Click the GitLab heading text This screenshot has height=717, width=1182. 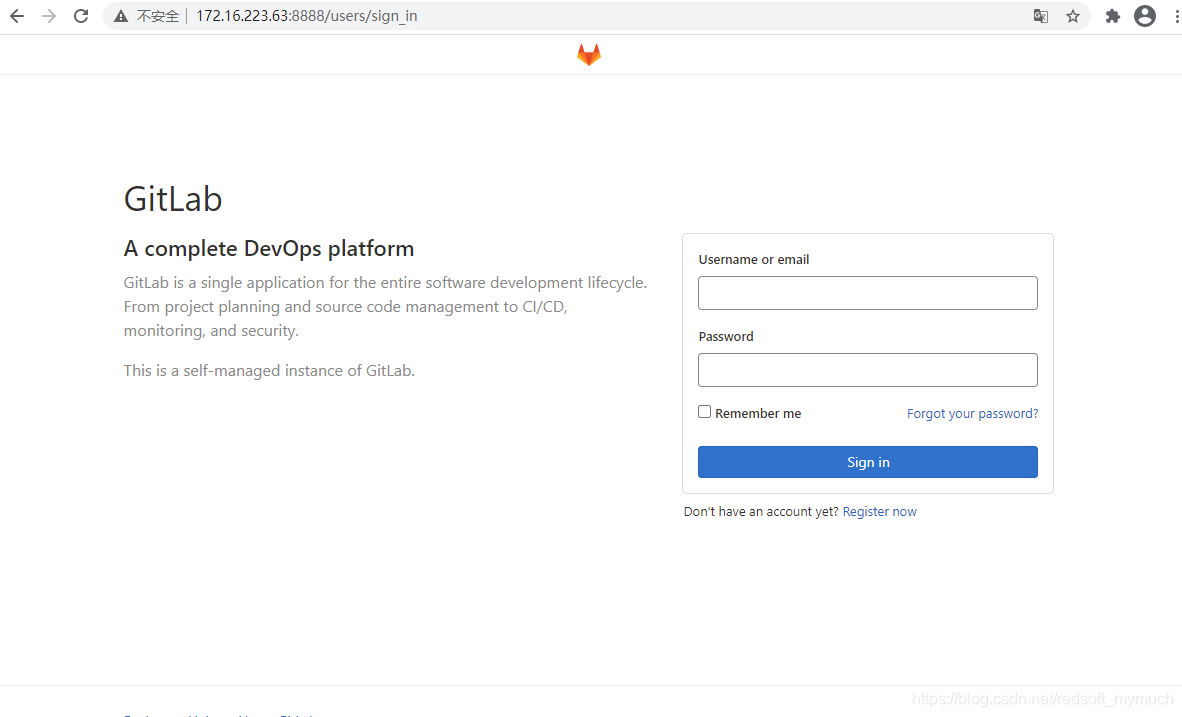pos(173,199)
